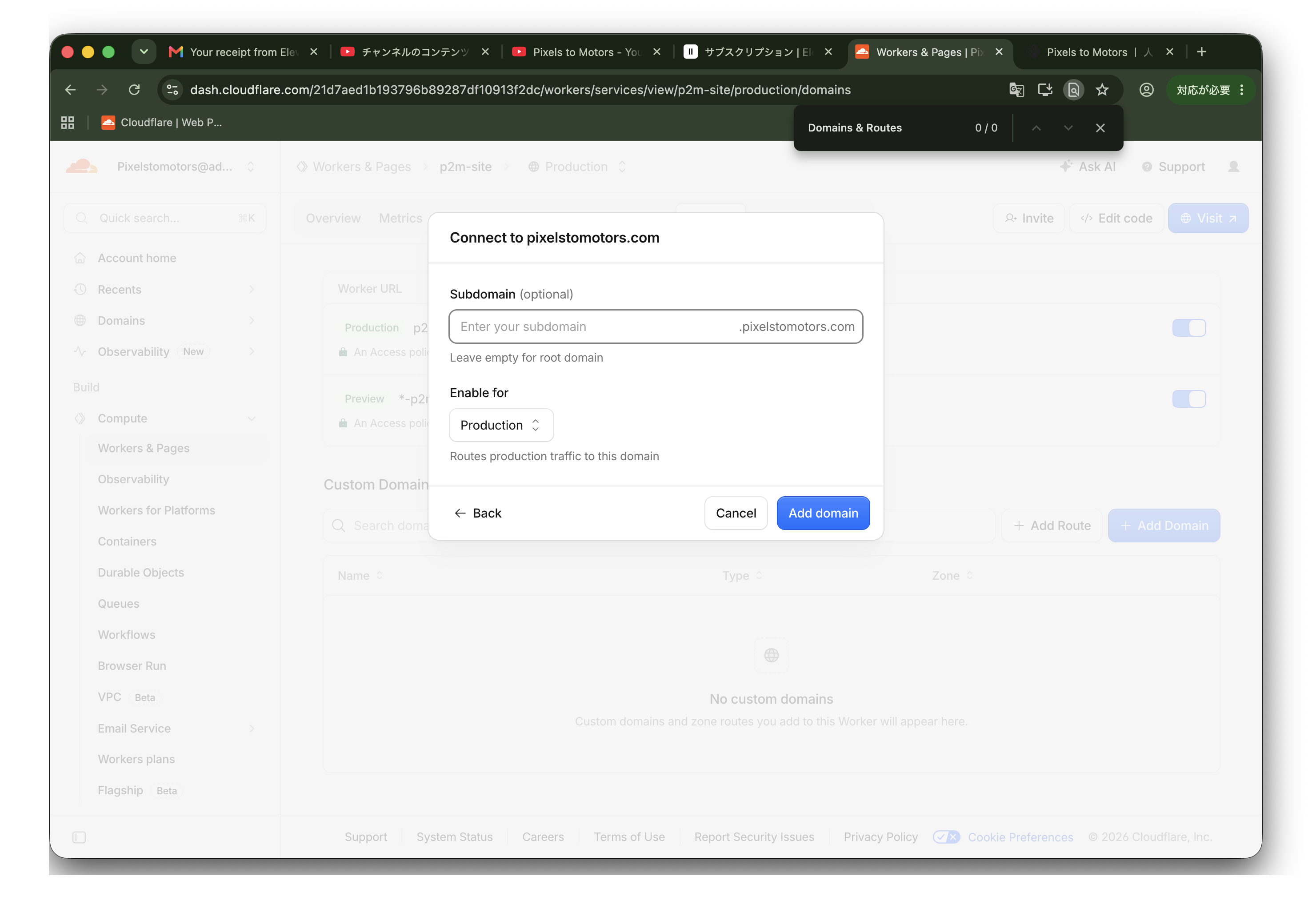Open the browser profile icon
The height and width of the screenshot is (924, 1312).
pyautogui.click(x=1146, y=90)
